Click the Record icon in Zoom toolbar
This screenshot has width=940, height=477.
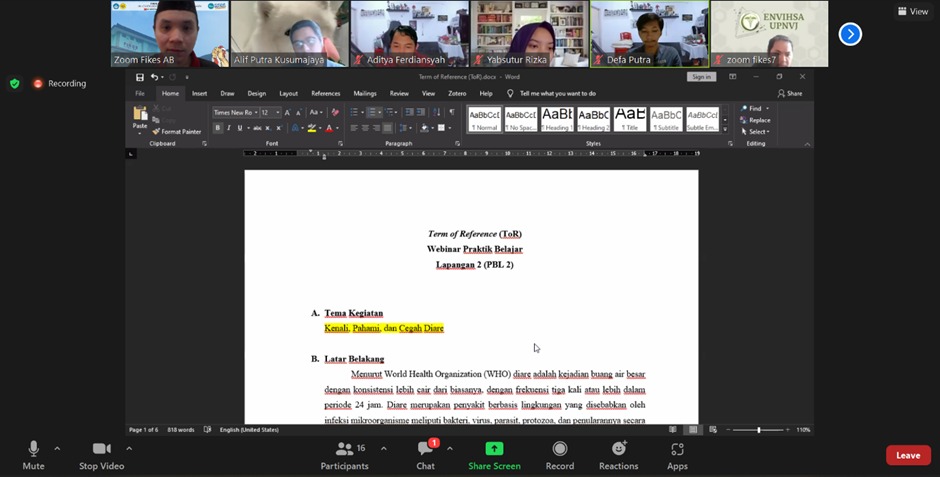coord(560,449)
